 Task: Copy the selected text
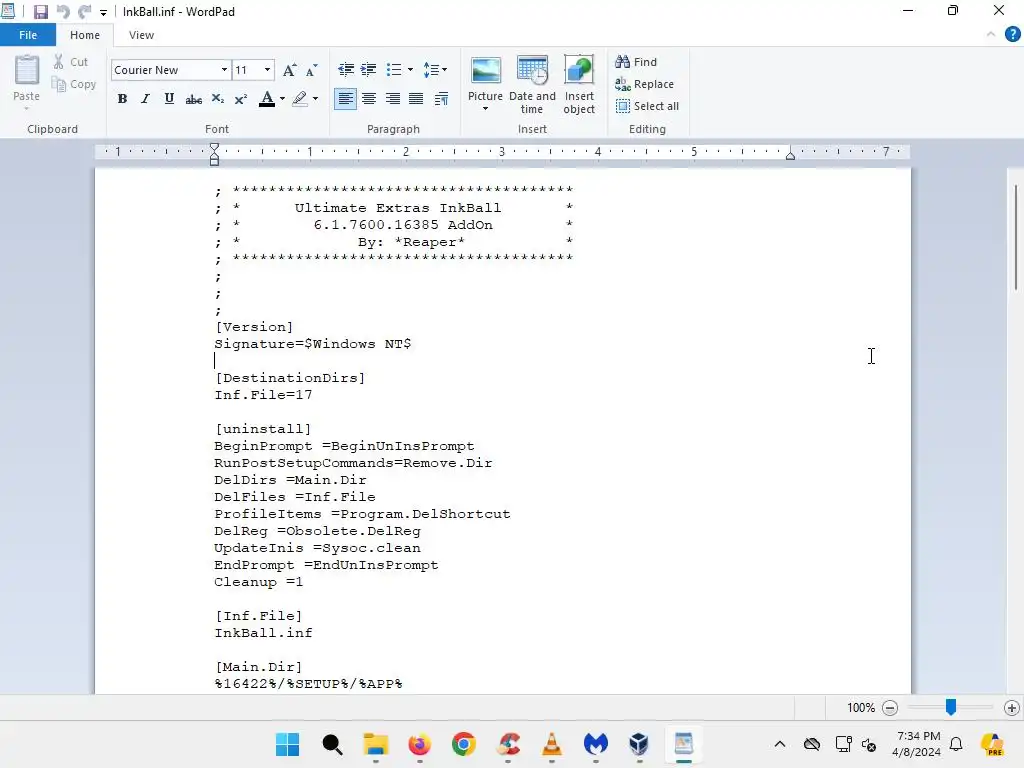pos(74,84)
